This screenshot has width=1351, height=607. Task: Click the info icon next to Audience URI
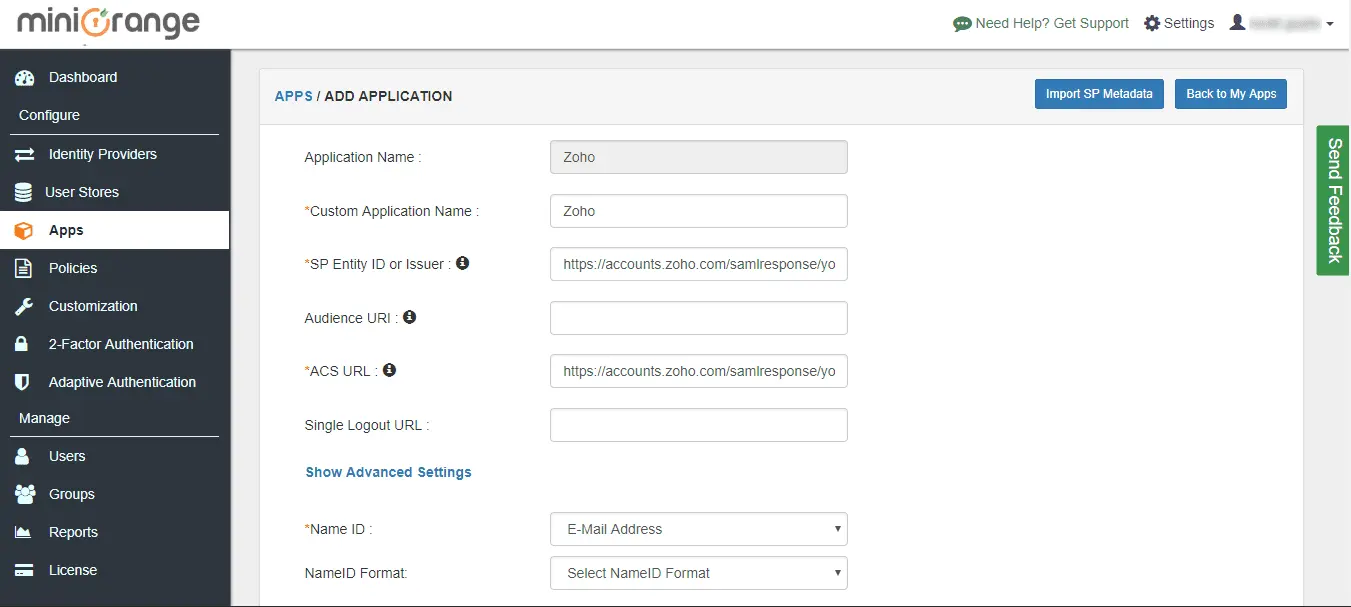[x=408, y=316]
